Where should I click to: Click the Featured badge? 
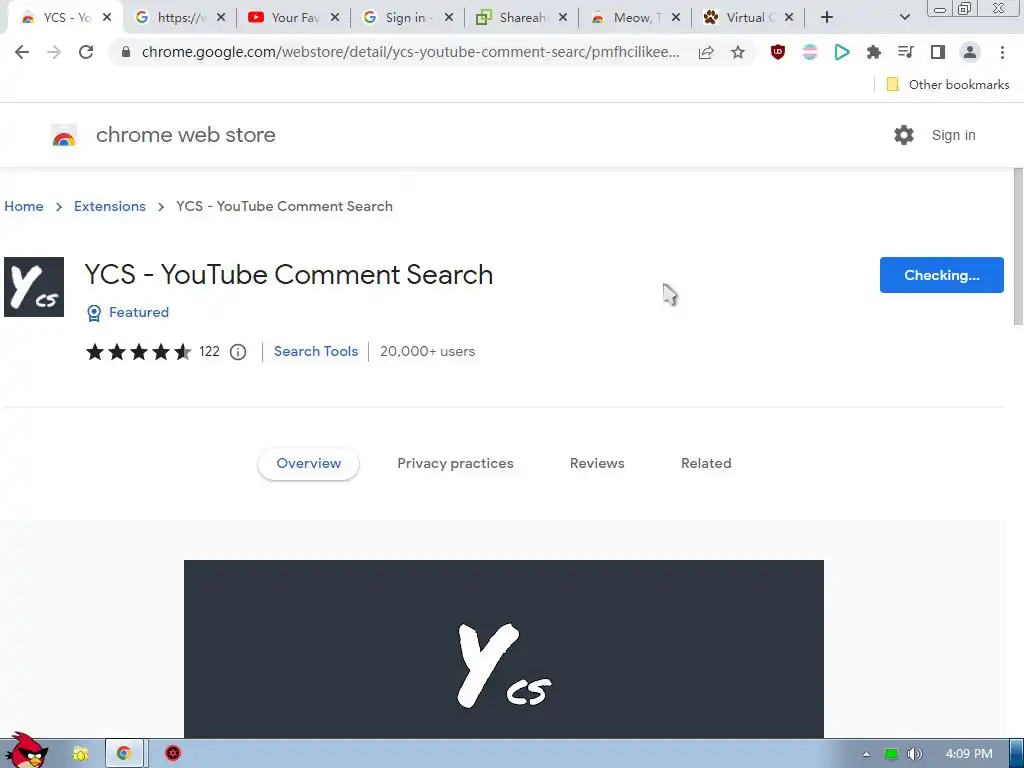[x=128, y=313]
